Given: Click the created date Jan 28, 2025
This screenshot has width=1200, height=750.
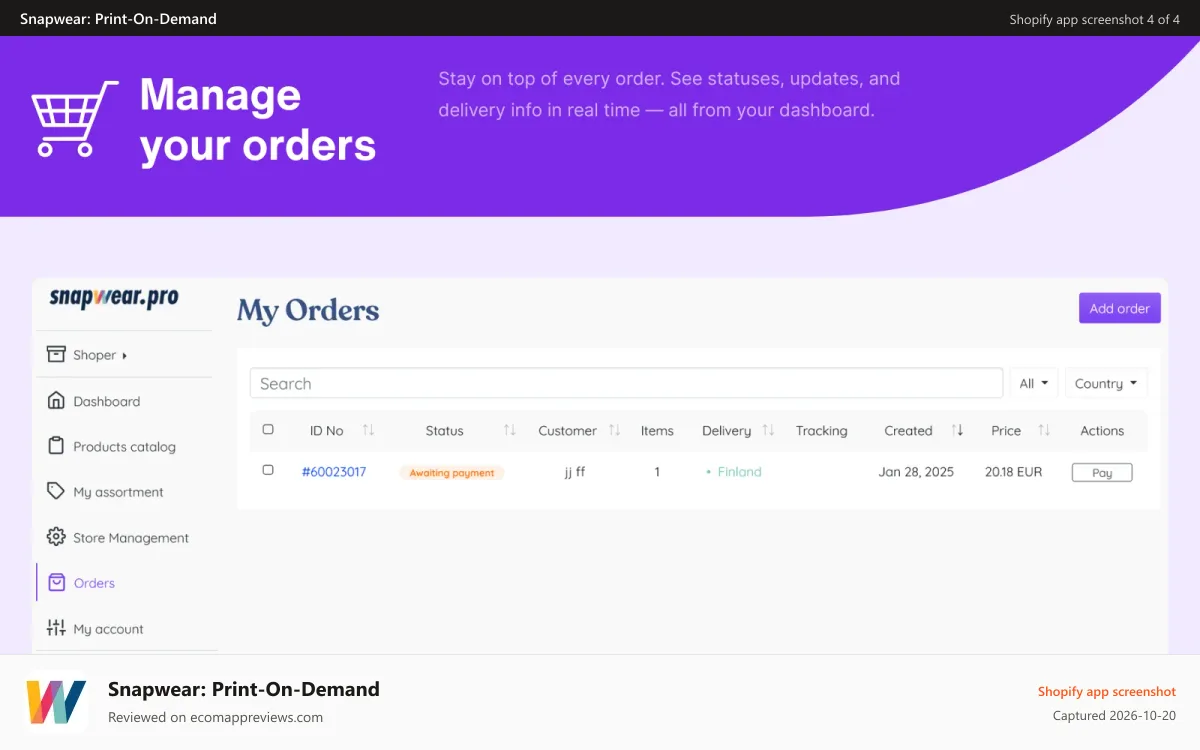Looking at the screenshot, I should 916,472.
